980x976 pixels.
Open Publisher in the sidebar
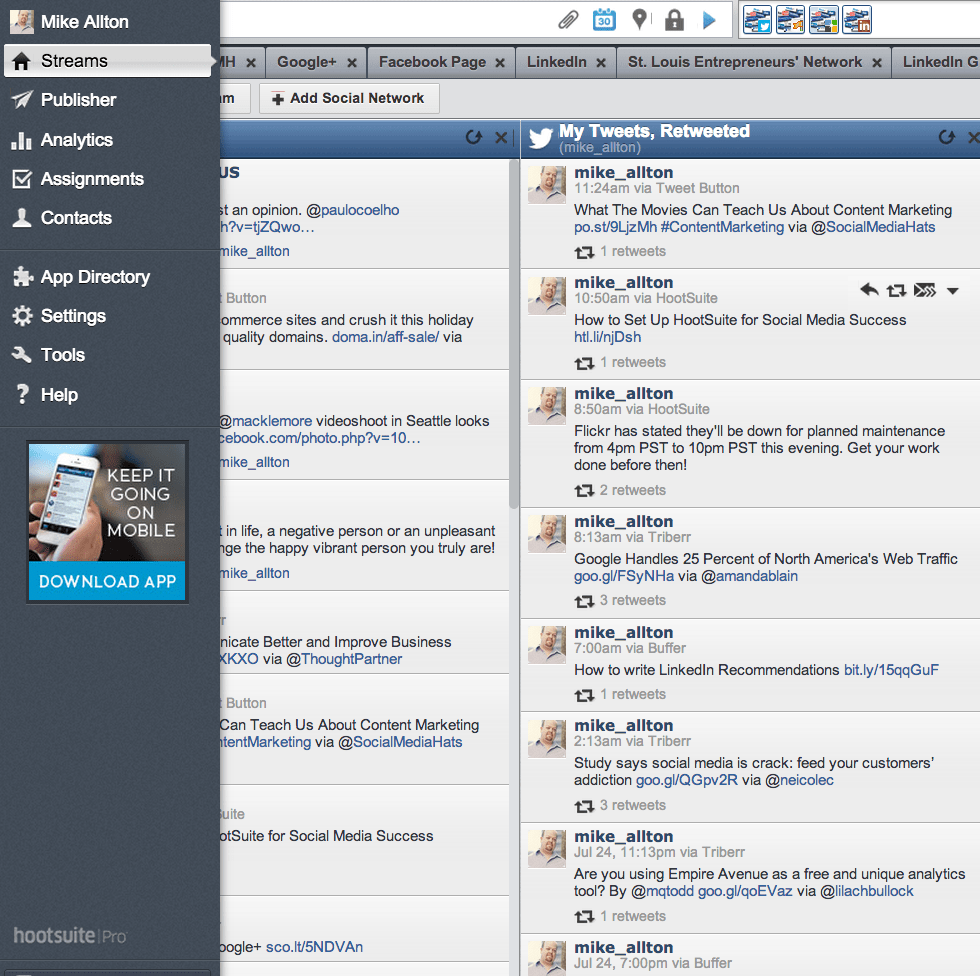78,100
